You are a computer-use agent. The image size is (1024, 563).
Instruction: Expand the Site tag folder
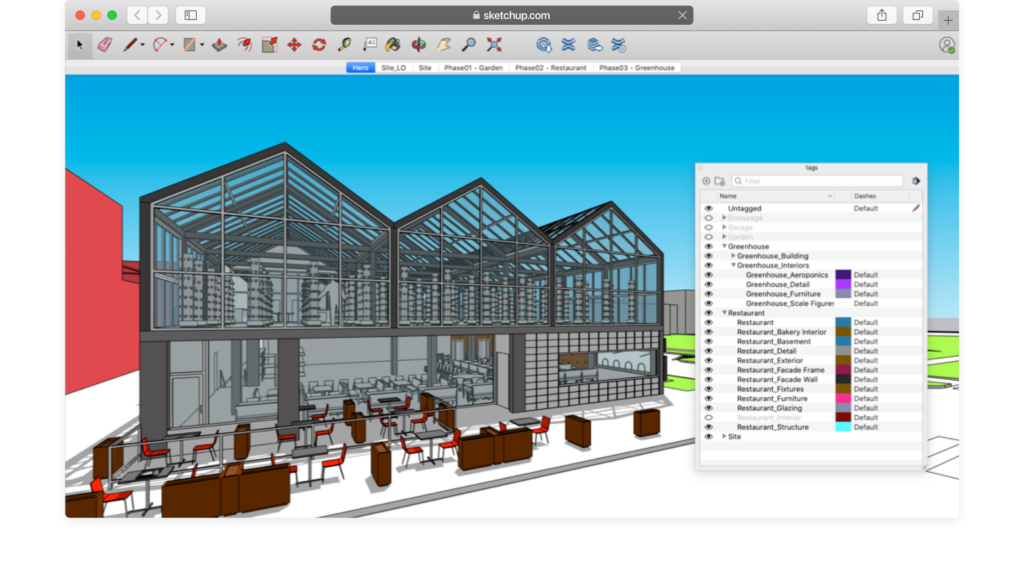point(724,437)
